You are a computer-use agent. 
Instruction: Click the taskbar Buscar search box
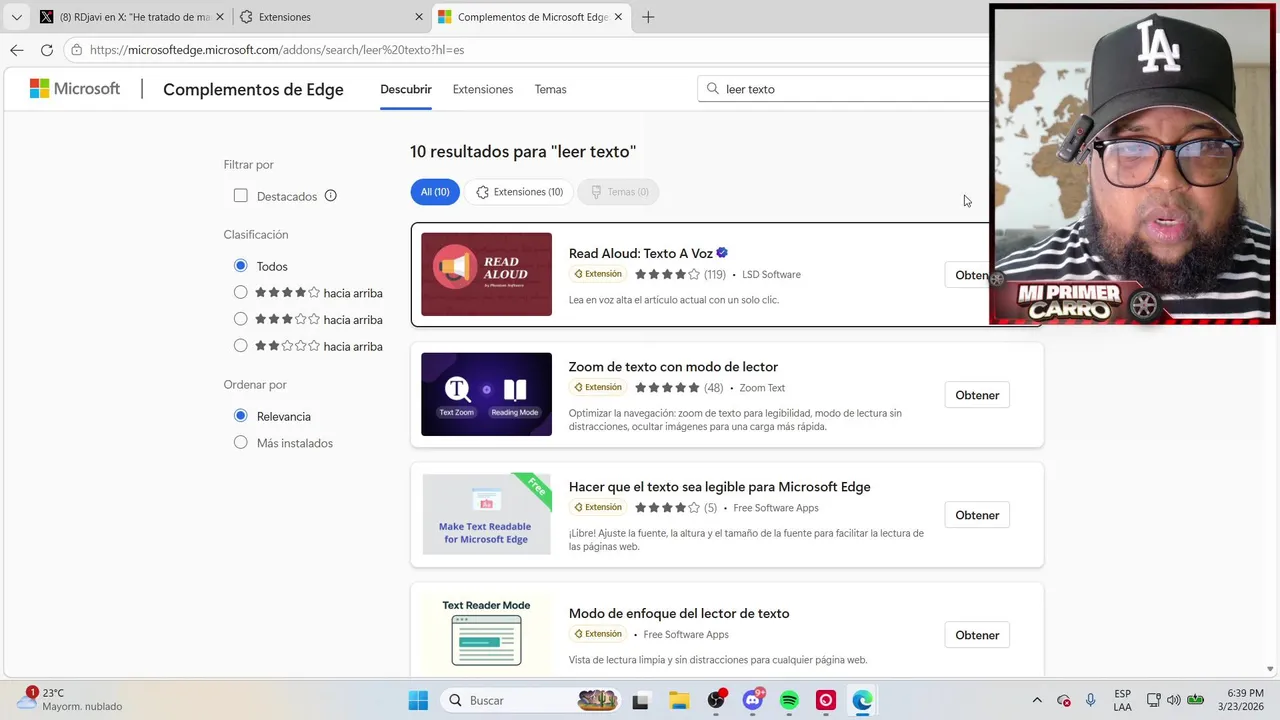pos(532,700)
